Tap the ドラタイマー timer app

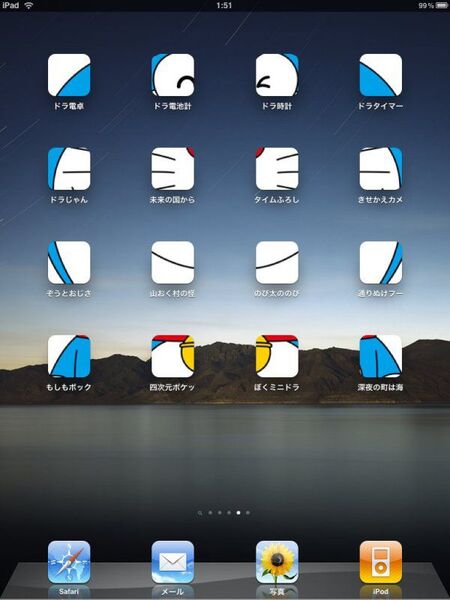(x=381, y=75)
